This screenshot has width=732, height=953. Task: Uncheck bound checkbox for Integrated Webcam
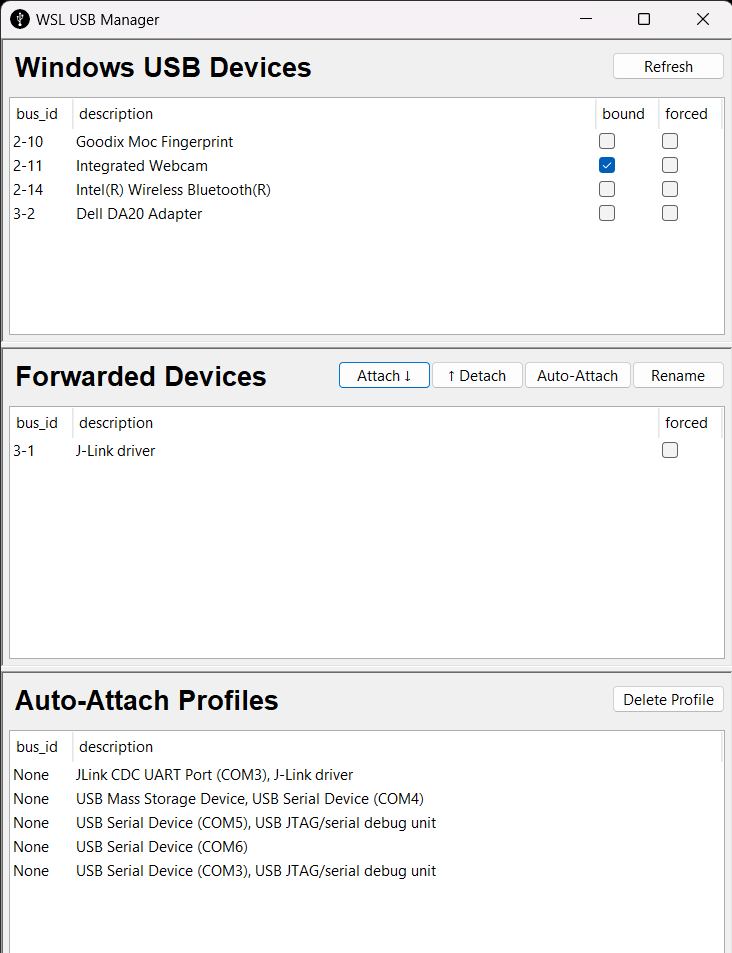coord(607,165)
